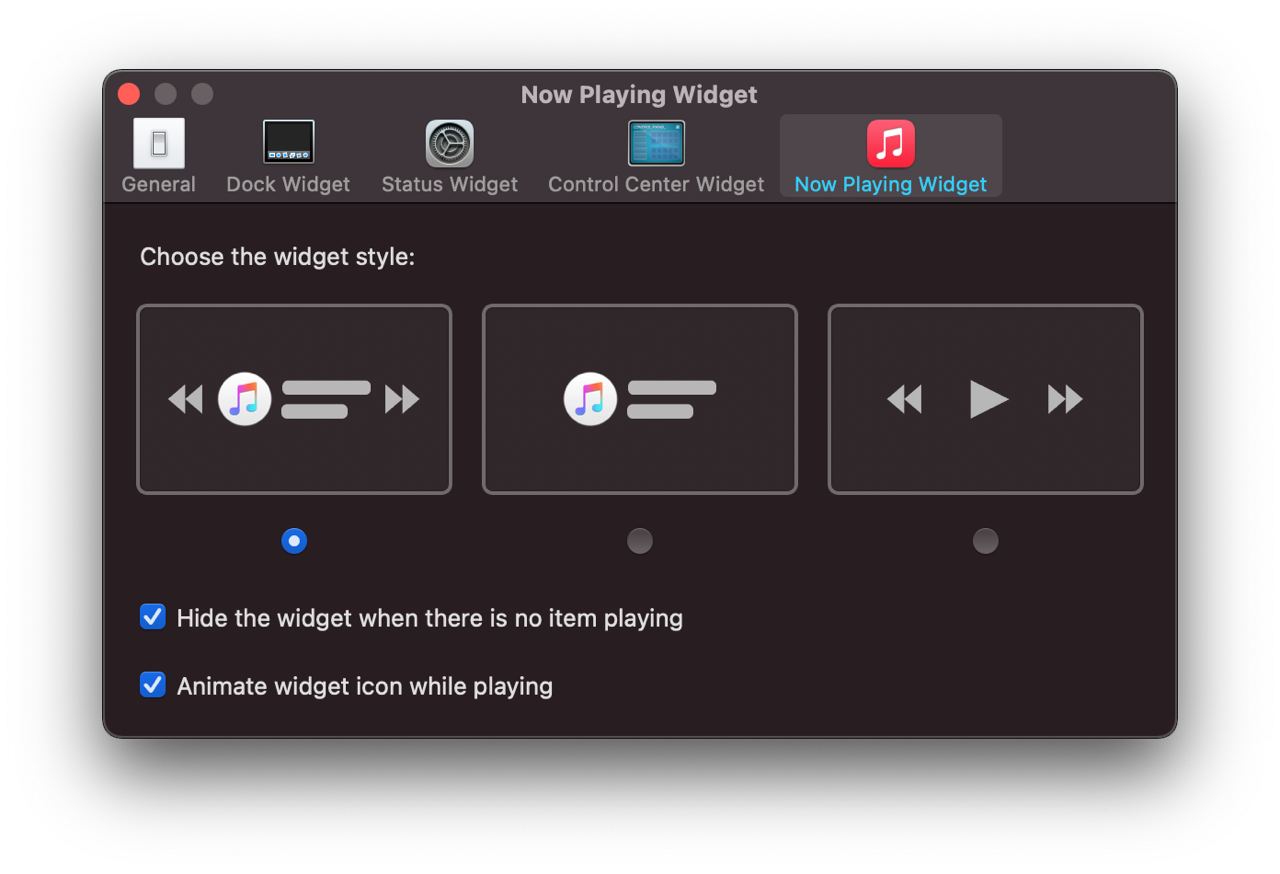The image size is (1280, 874).
Task: Click the window title text in the title bar
Action: point(639,95)
